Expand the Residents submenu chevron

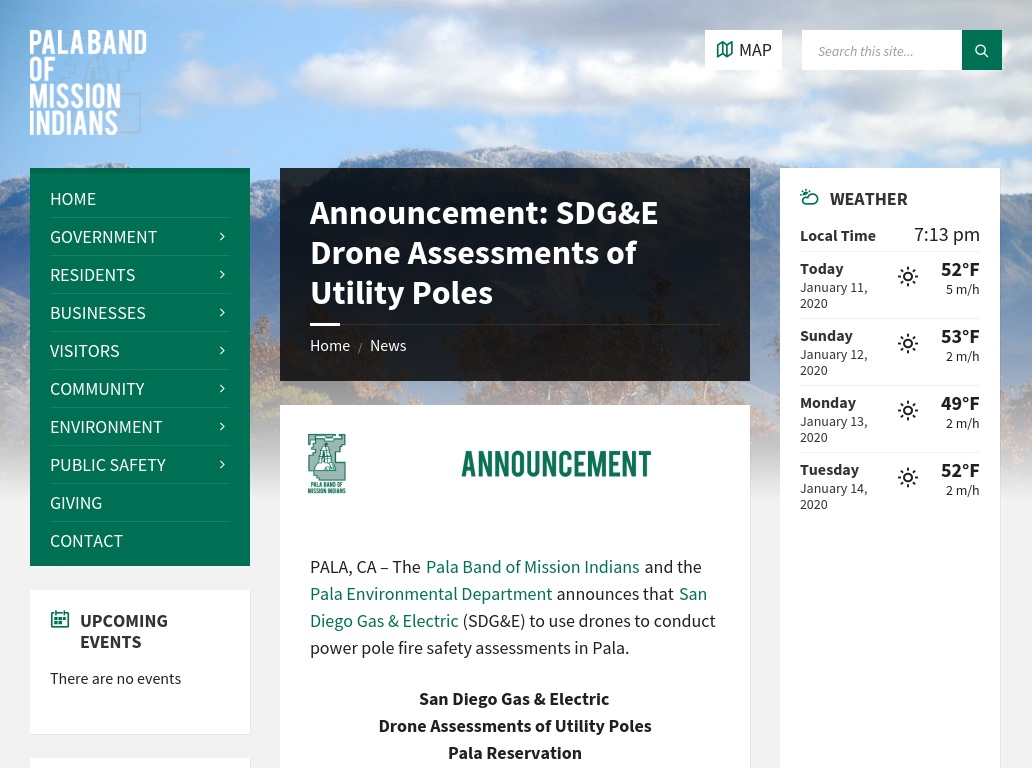pos(222,275)
